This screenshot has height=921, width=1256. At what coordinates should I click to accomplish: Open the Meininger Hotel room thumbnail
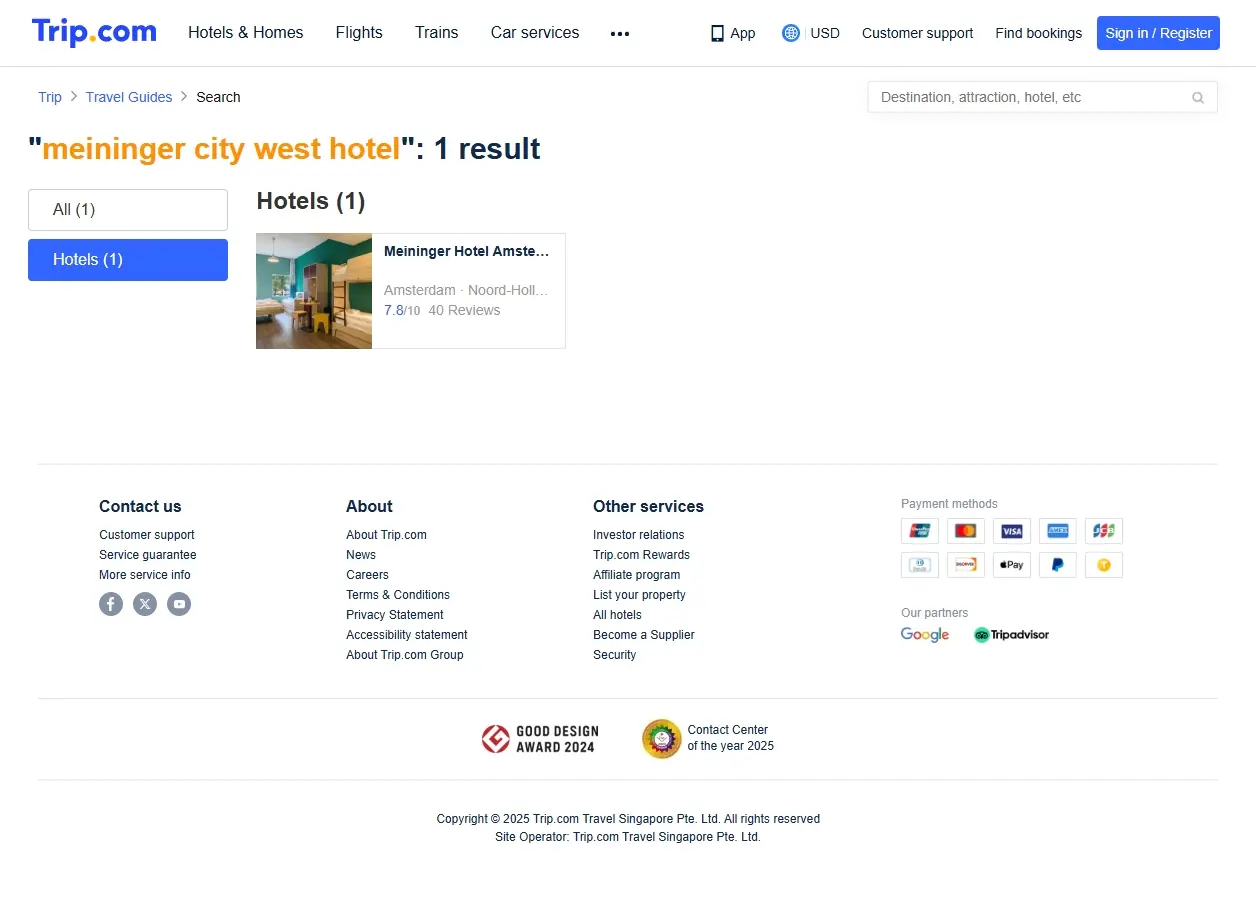click(x=314, y=291)
